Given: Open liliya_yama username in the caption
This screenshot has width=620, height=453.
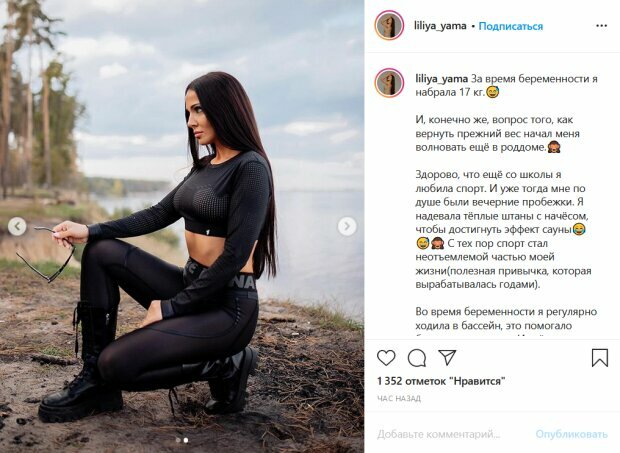Looking at the screenshot, I should point(442,79).
